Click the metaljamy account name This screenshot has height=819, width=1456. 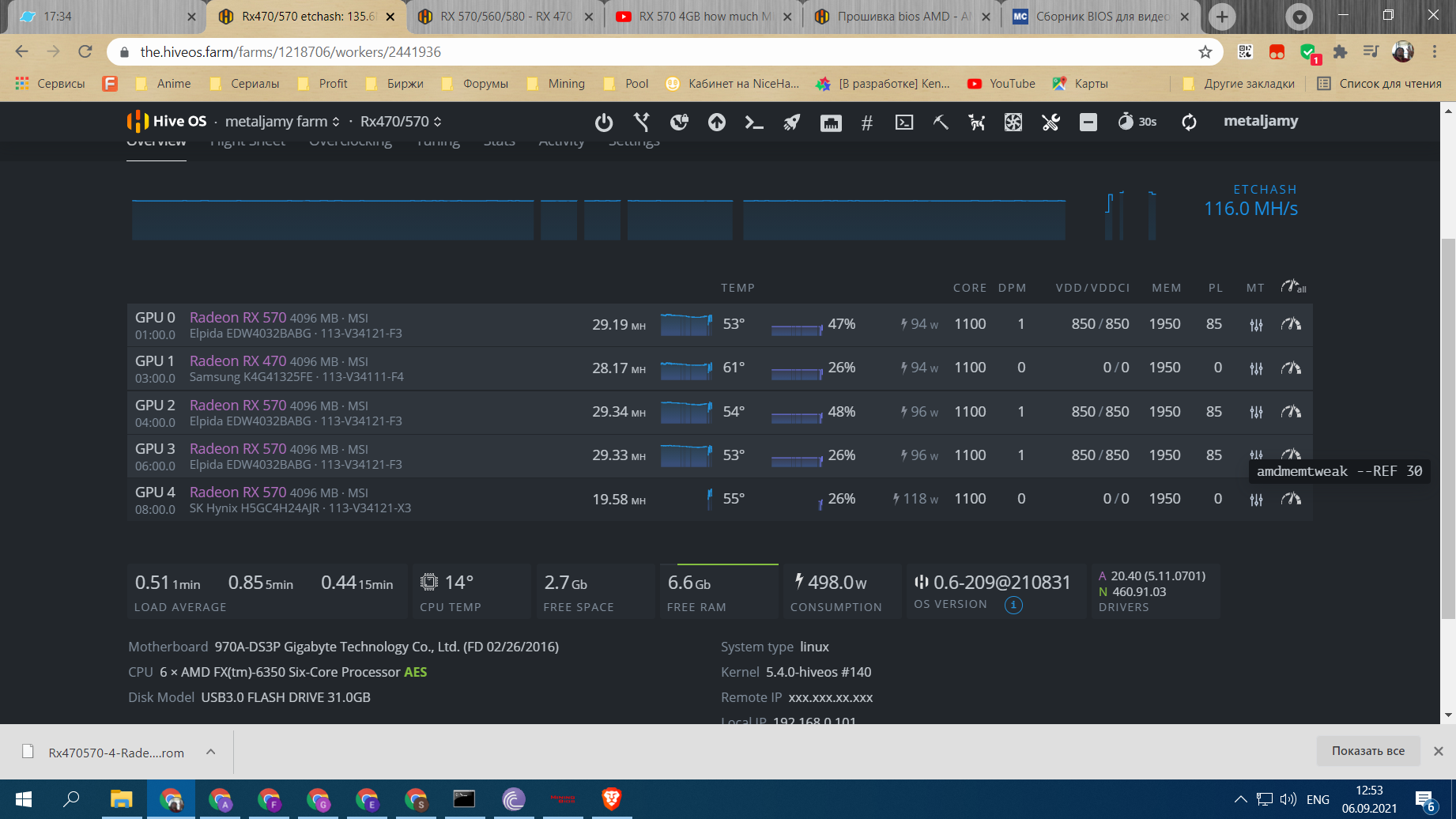coord(1260,121)
